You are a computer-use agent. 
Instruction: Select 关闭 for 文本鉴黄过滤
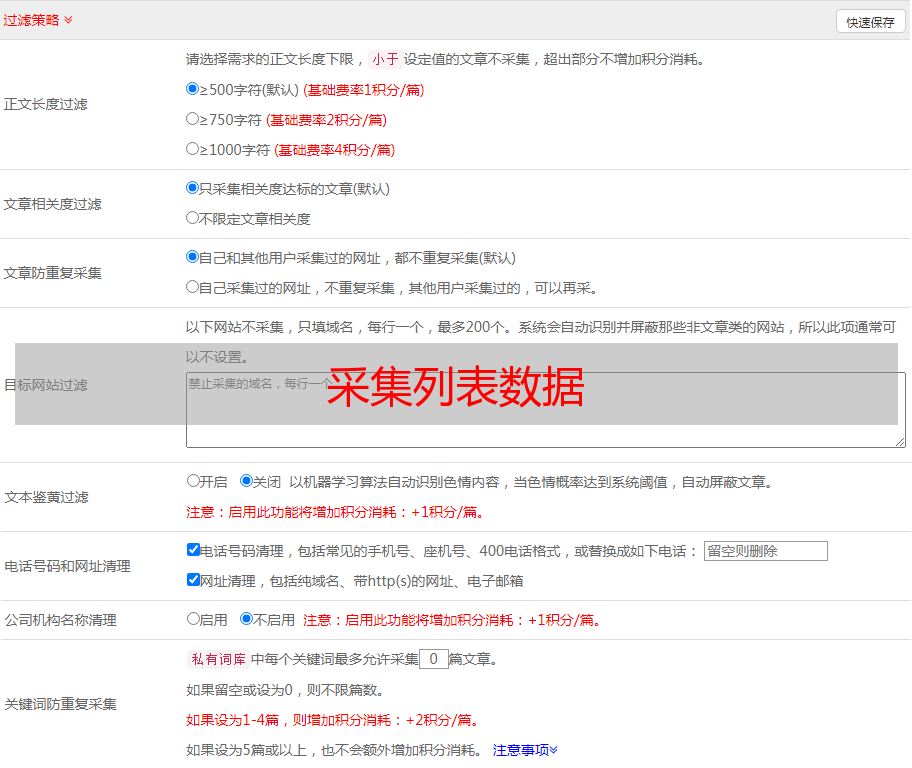click(x=247, y=481)
